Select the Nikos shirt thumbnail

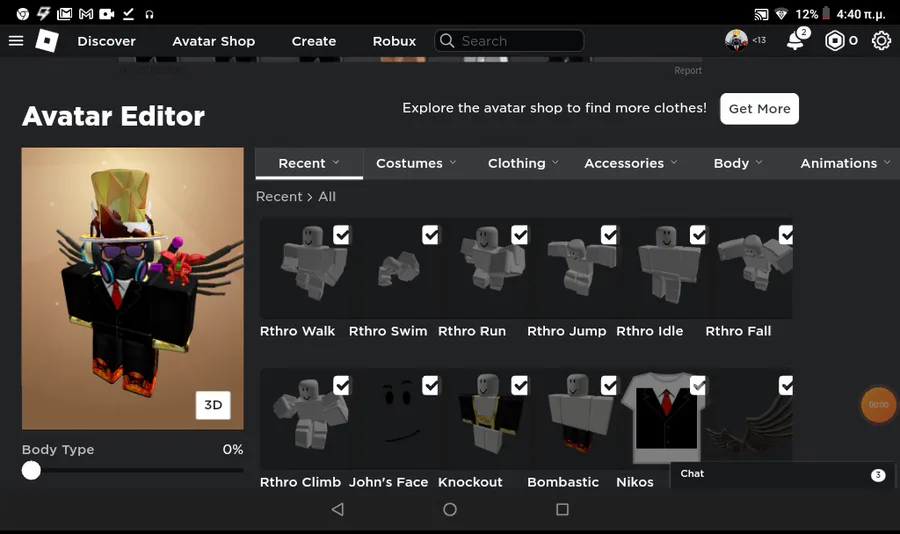coord(661,417)
